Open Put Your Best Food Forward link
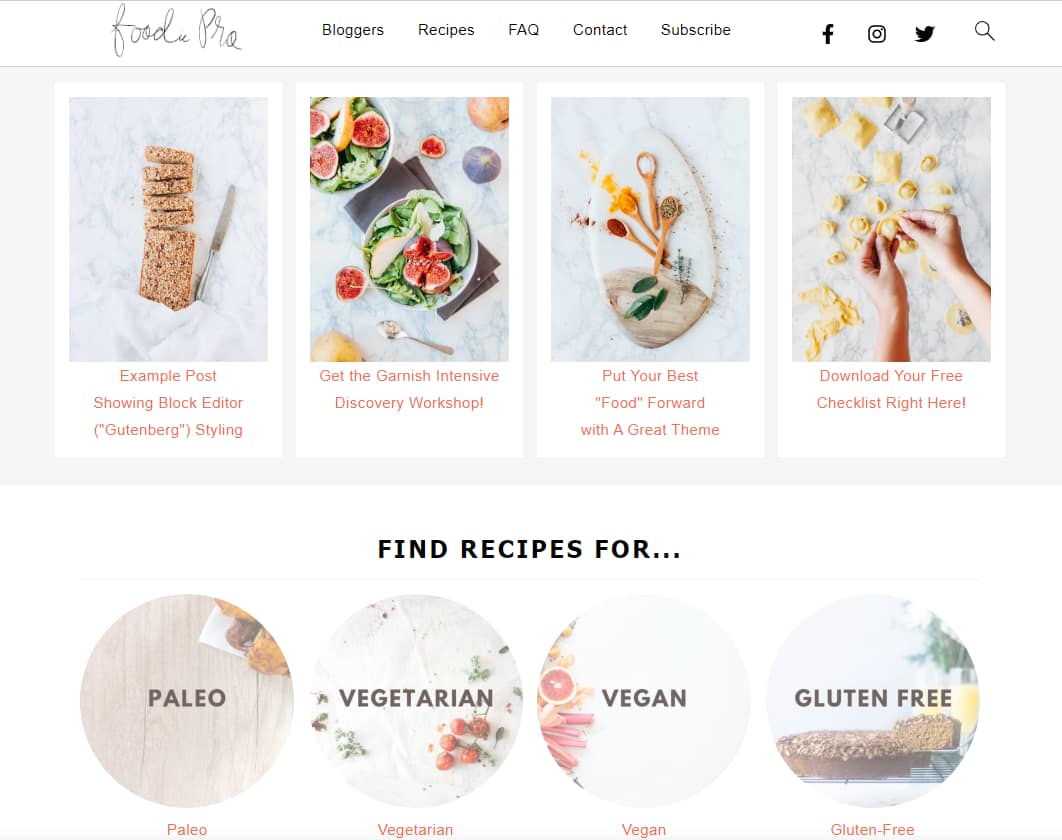1062x840 pixels. 650,402
